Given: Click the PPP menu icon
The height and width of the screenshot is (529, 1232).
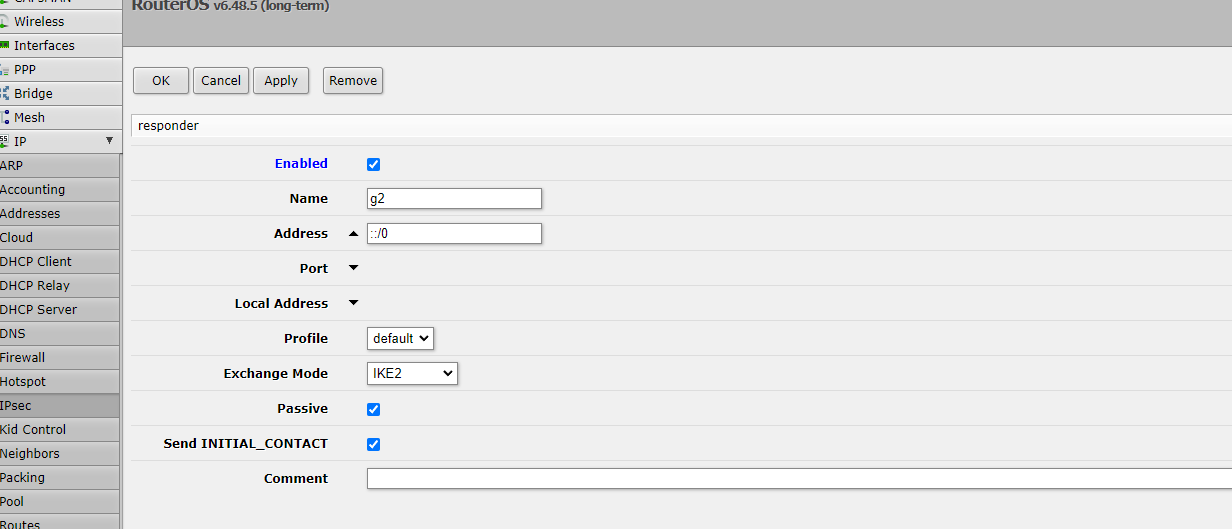Looking at the screenshot, I should tap(5, 69).
